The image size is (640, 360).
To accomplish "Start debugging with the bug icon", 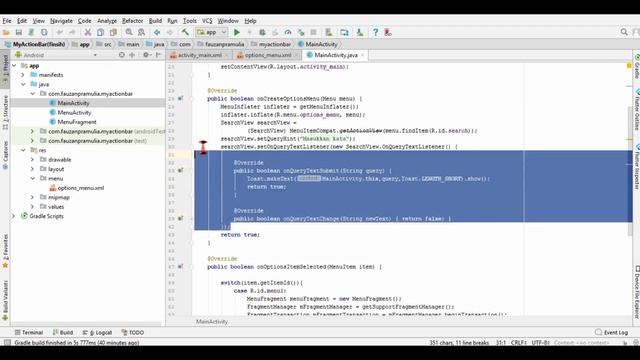I will [262, 32].
